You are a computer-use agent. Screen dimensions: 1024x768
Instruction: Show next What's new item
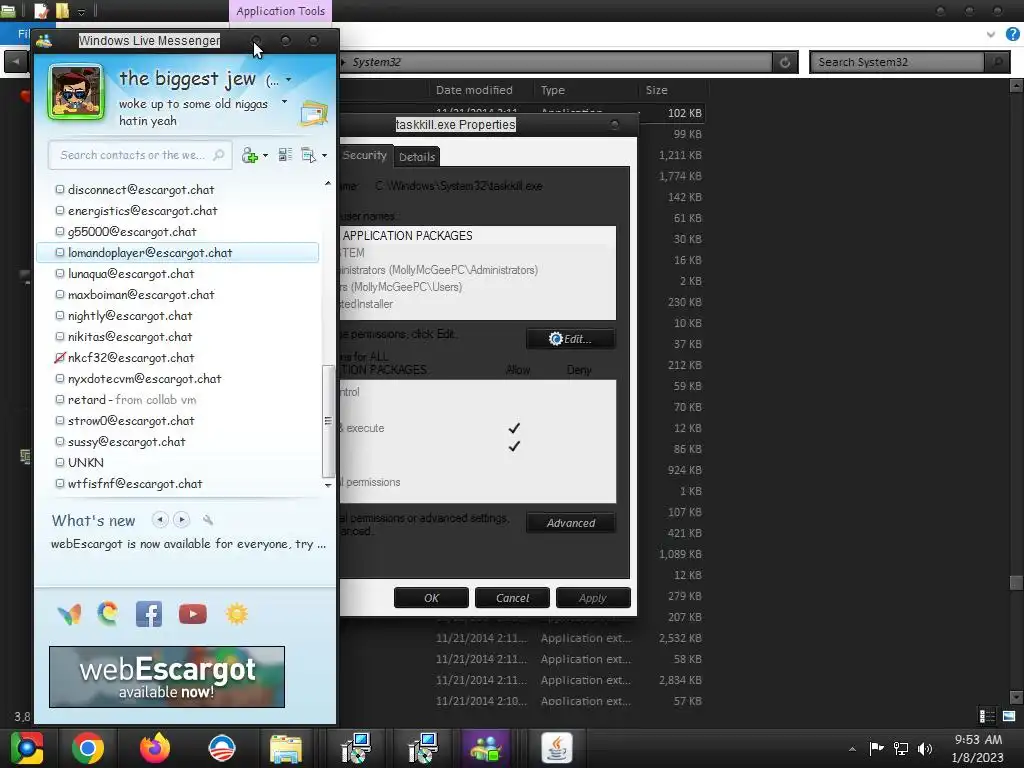182,520
